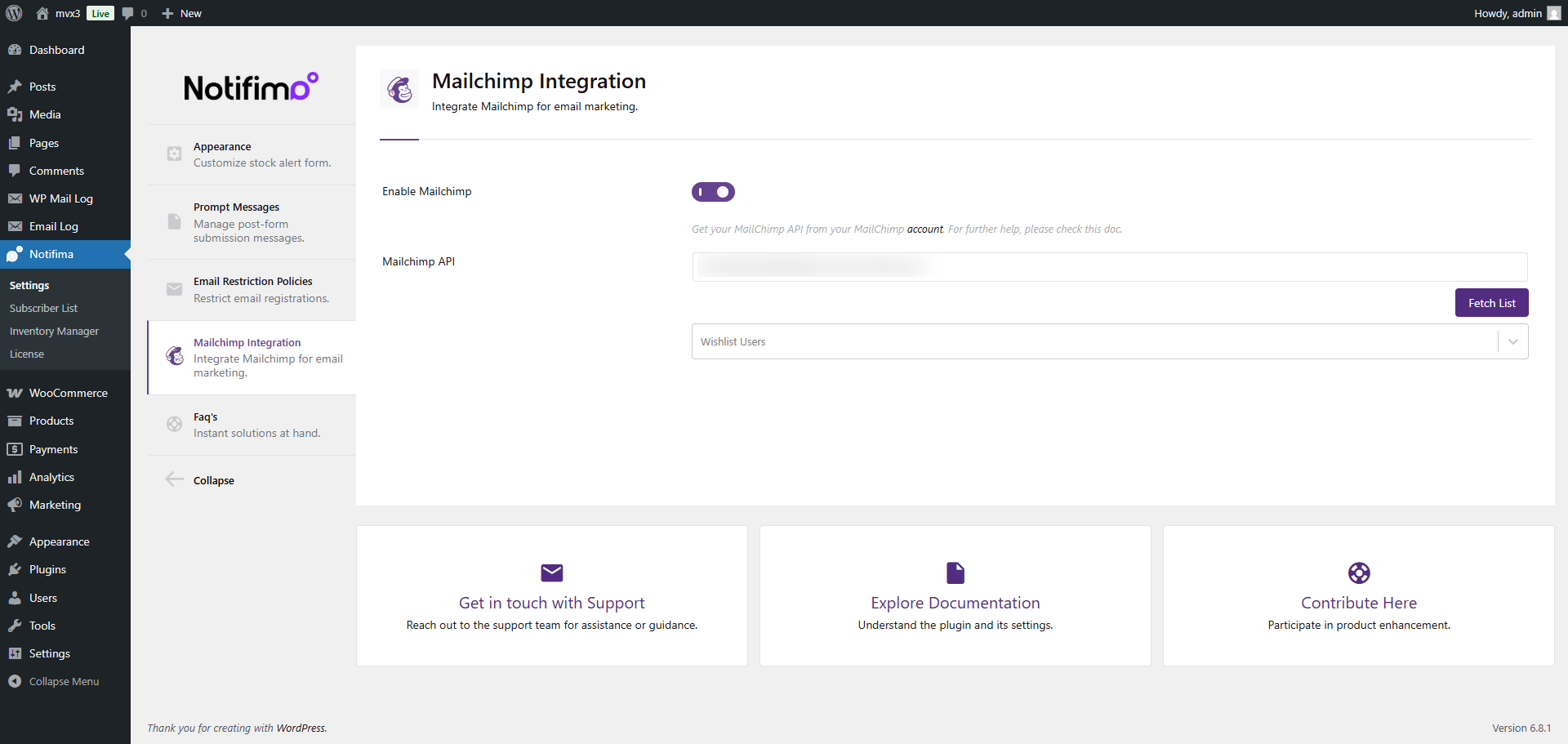Click the Comments icon in sidebar

point(15,171)
